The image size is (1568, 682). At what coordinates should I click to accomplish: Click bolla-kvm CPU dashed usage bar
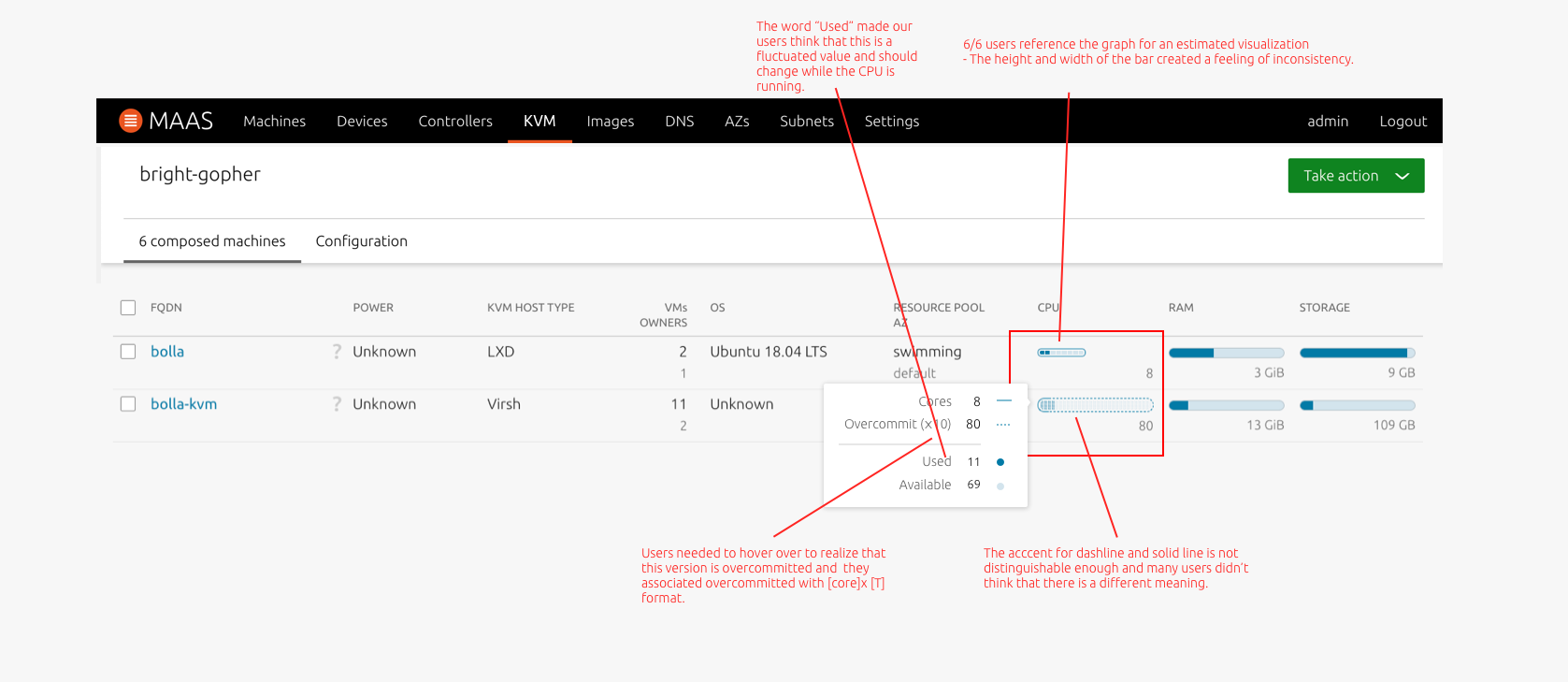point(1095,405)
